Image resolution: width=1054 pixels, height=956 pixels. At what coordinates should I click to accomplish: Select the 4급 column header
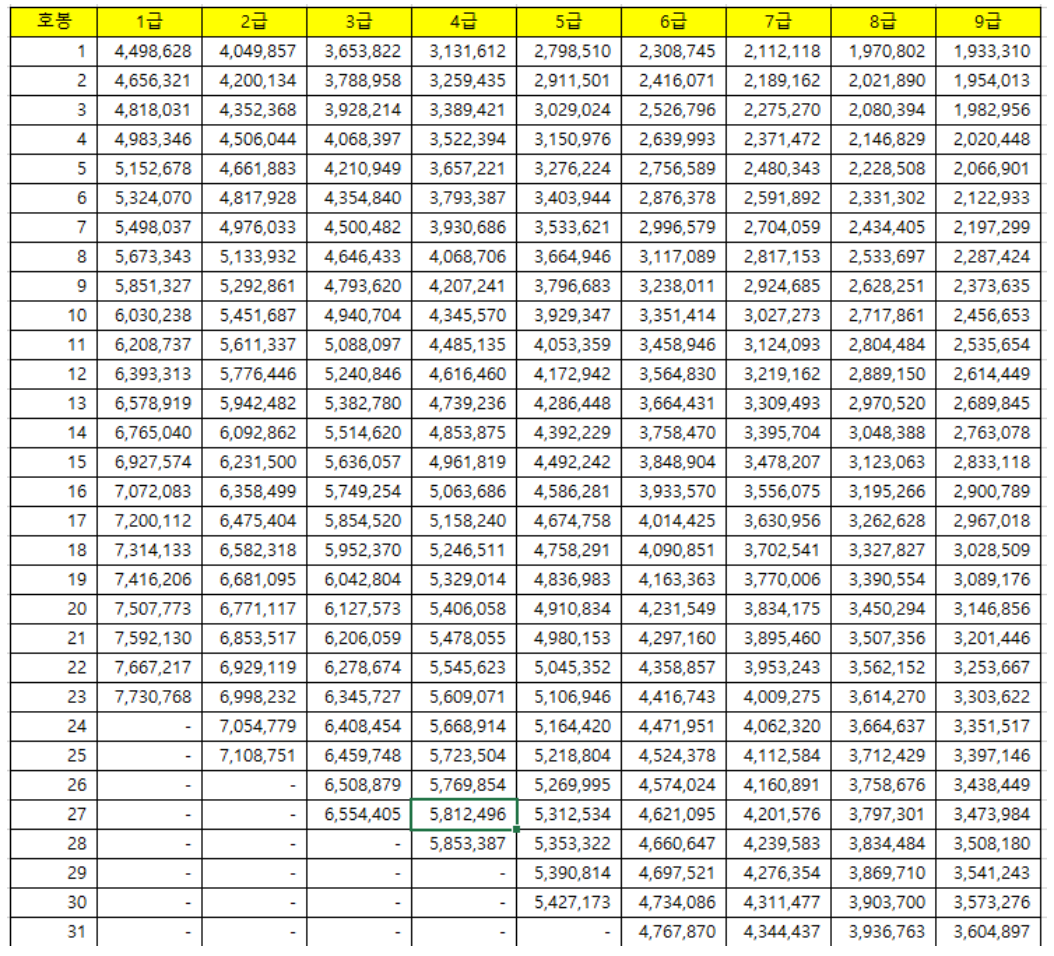point(464,22)
